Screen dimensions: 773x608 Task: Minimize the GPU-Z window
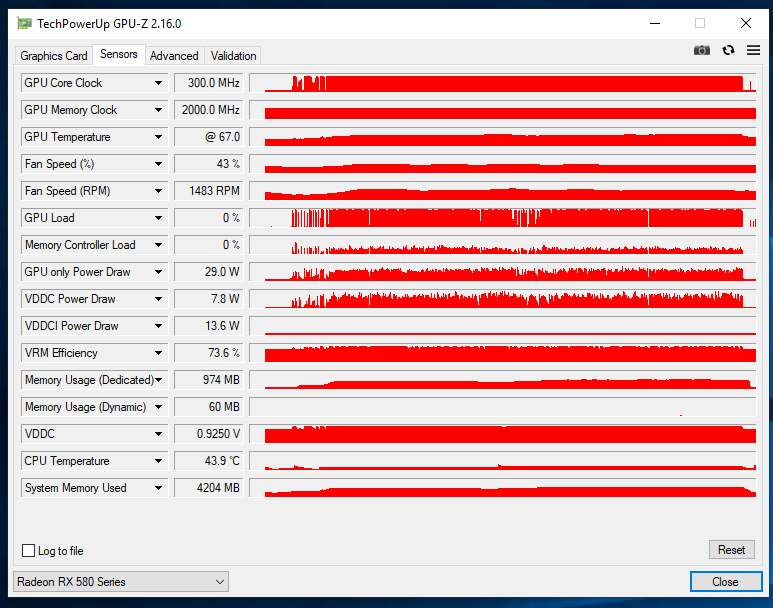[x=655, y=23]
